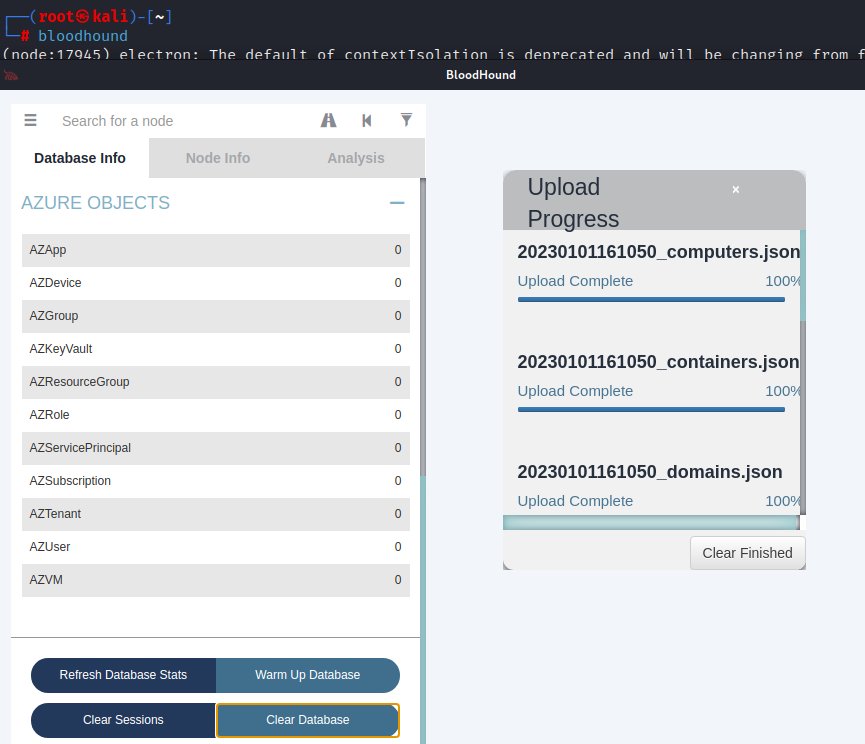Viewport: 865px width, 744px height.
Task: Select the AZKeyVault row
Action: pyautogui.click(x=216, y=349)
